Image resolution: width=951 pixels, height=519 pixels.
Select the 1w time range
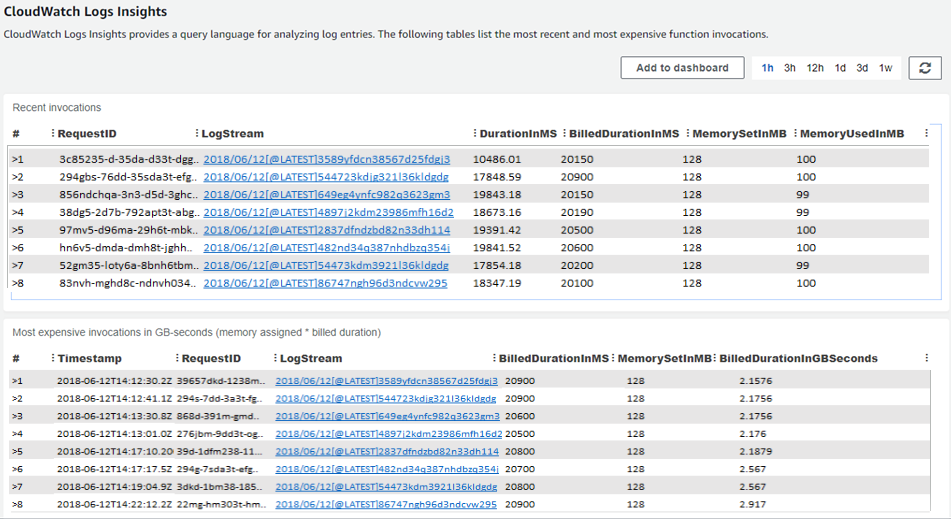pos(885,68)
